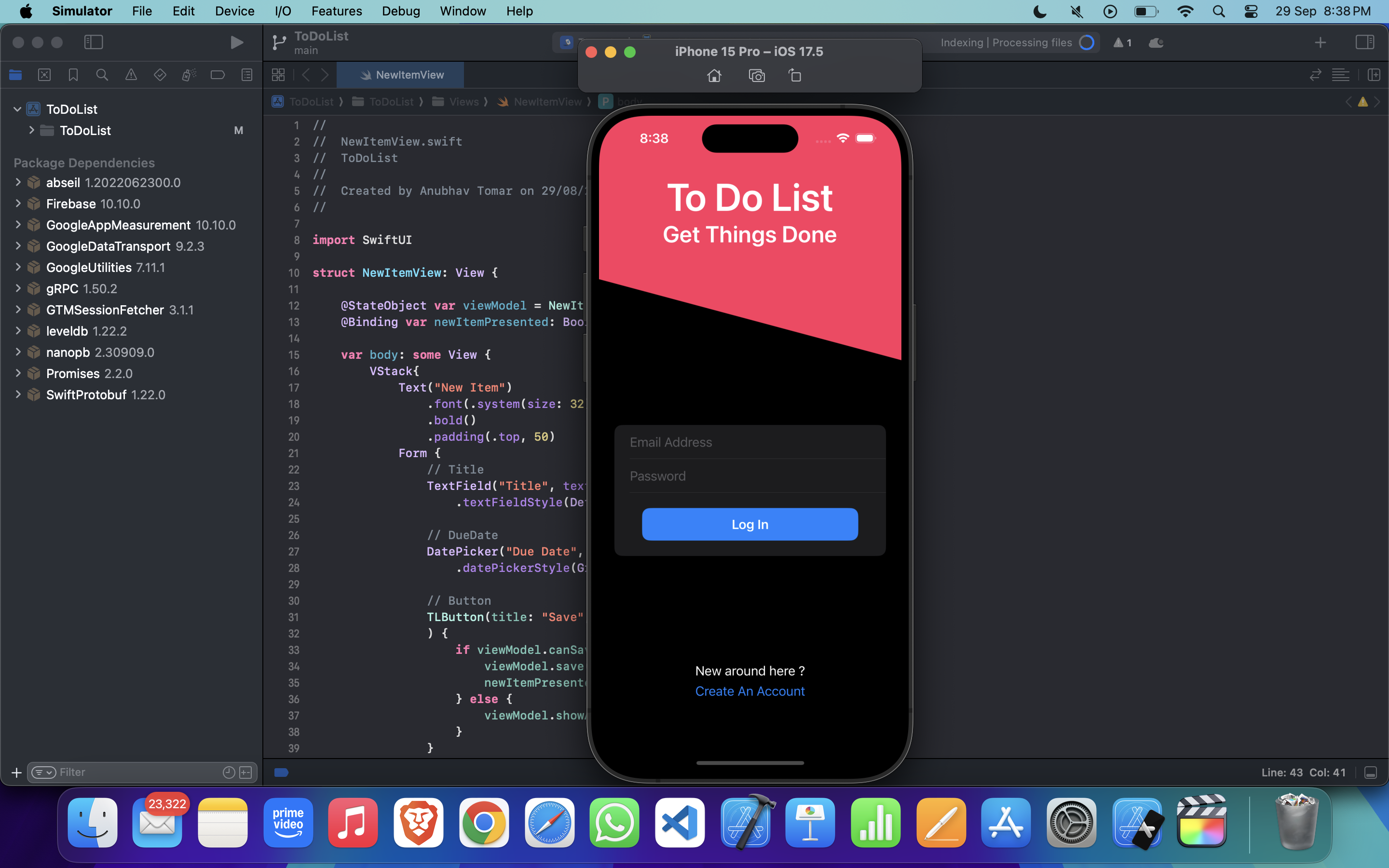Toggle the left sidebar visibility

[94, 42]
